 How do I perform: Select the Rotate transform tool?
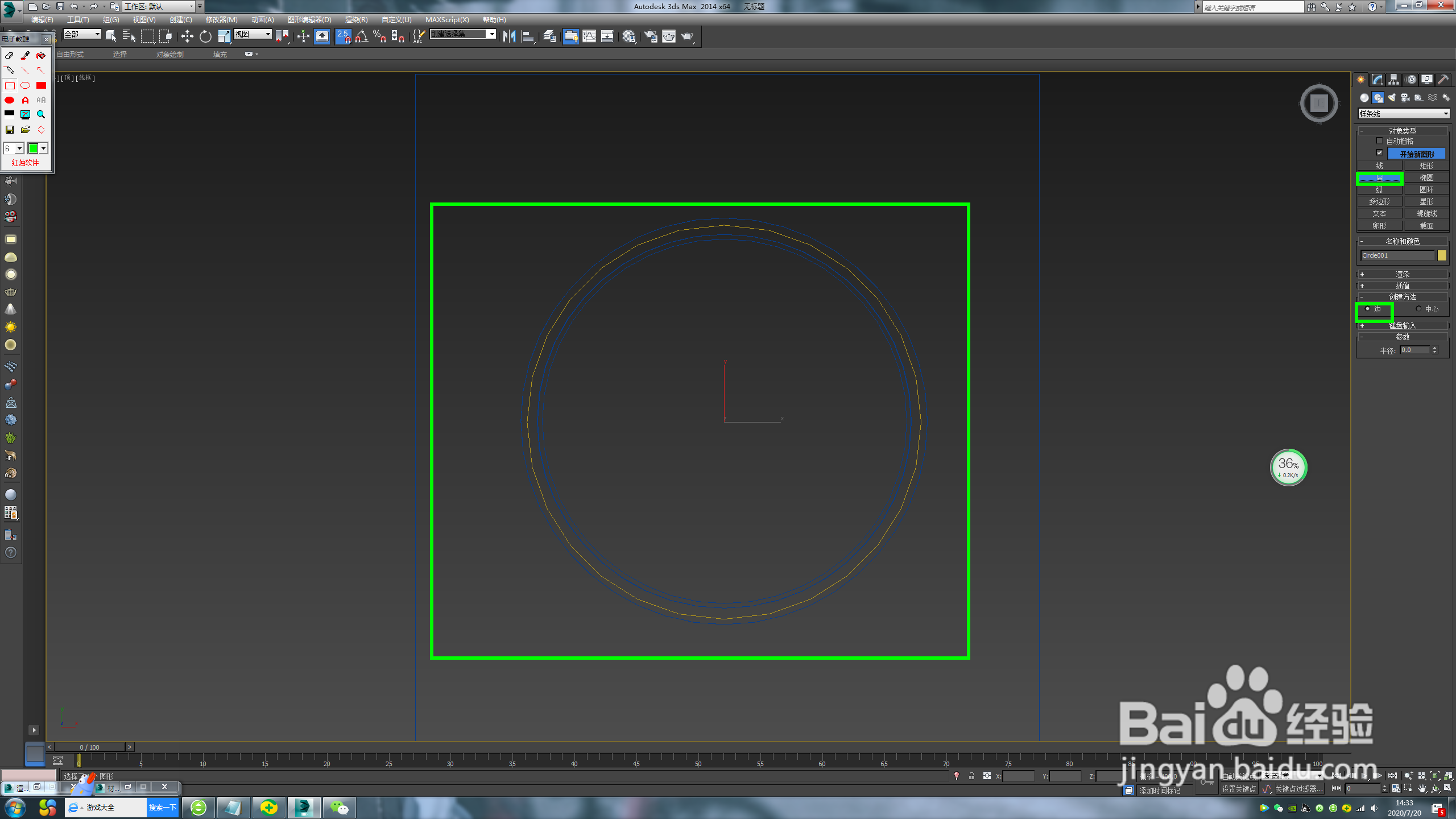tap(205, 37)
